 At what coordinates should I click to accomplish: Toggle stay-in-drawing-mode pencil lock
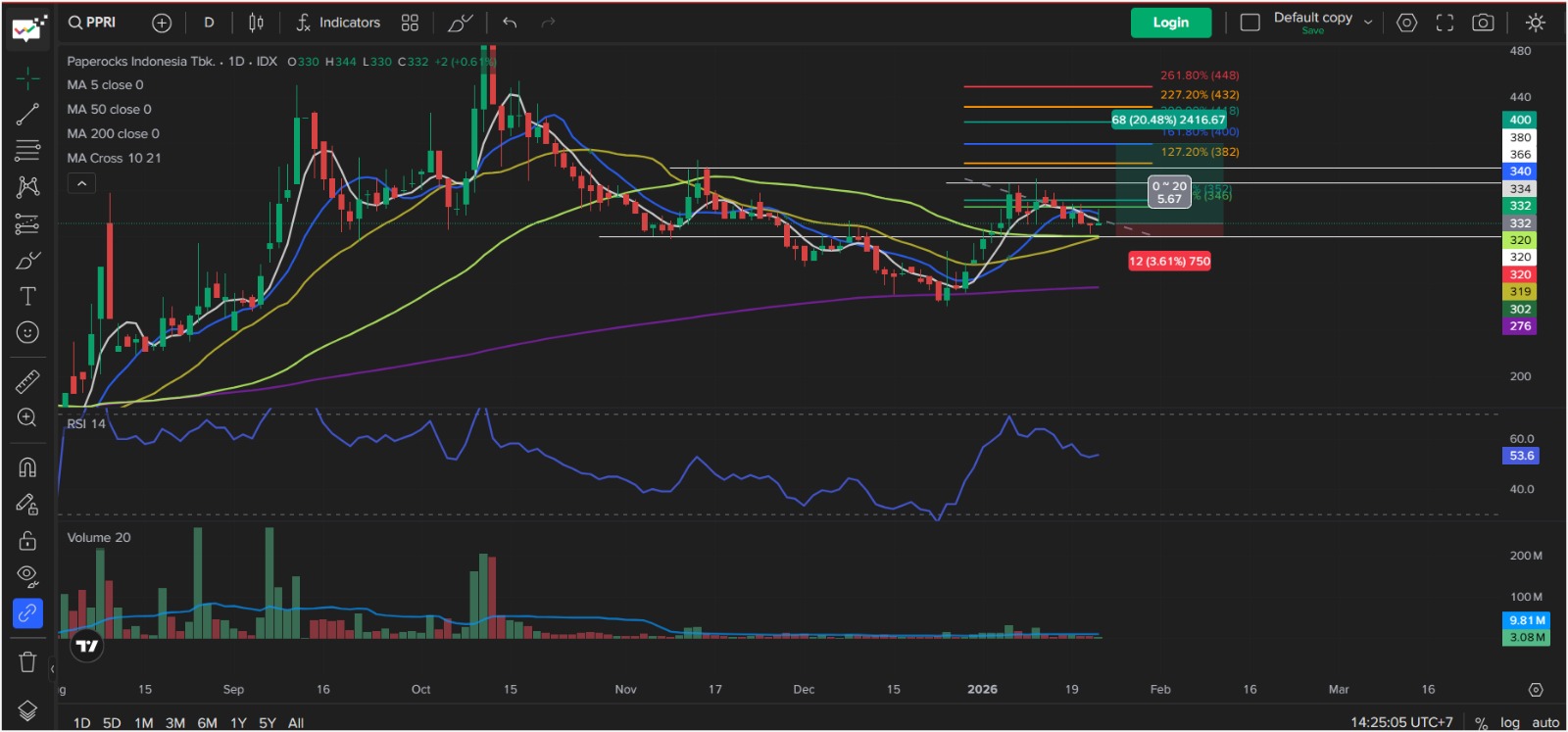coord(27,504)
